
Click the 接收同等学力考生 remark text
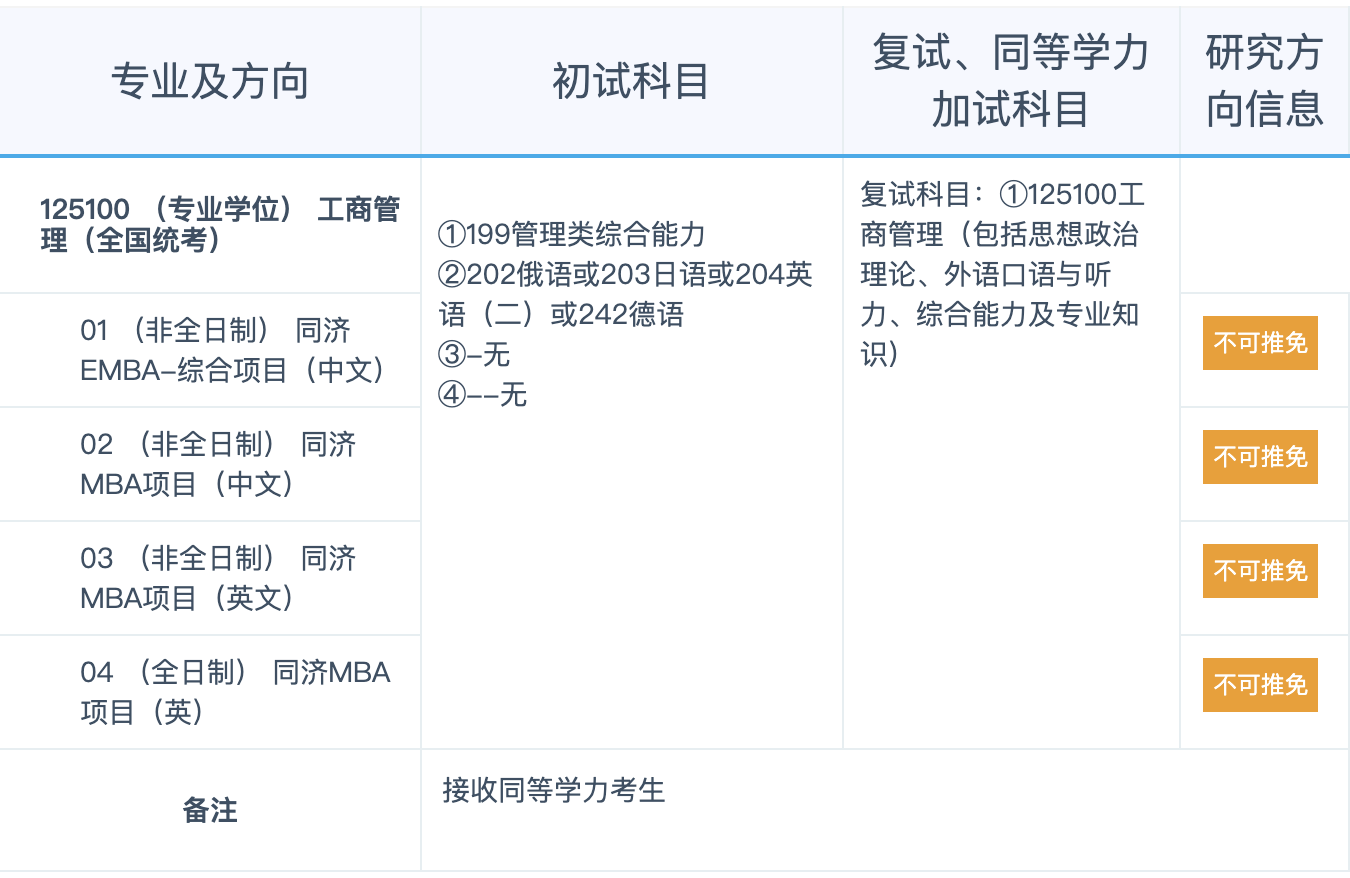[x=553, y=791]
